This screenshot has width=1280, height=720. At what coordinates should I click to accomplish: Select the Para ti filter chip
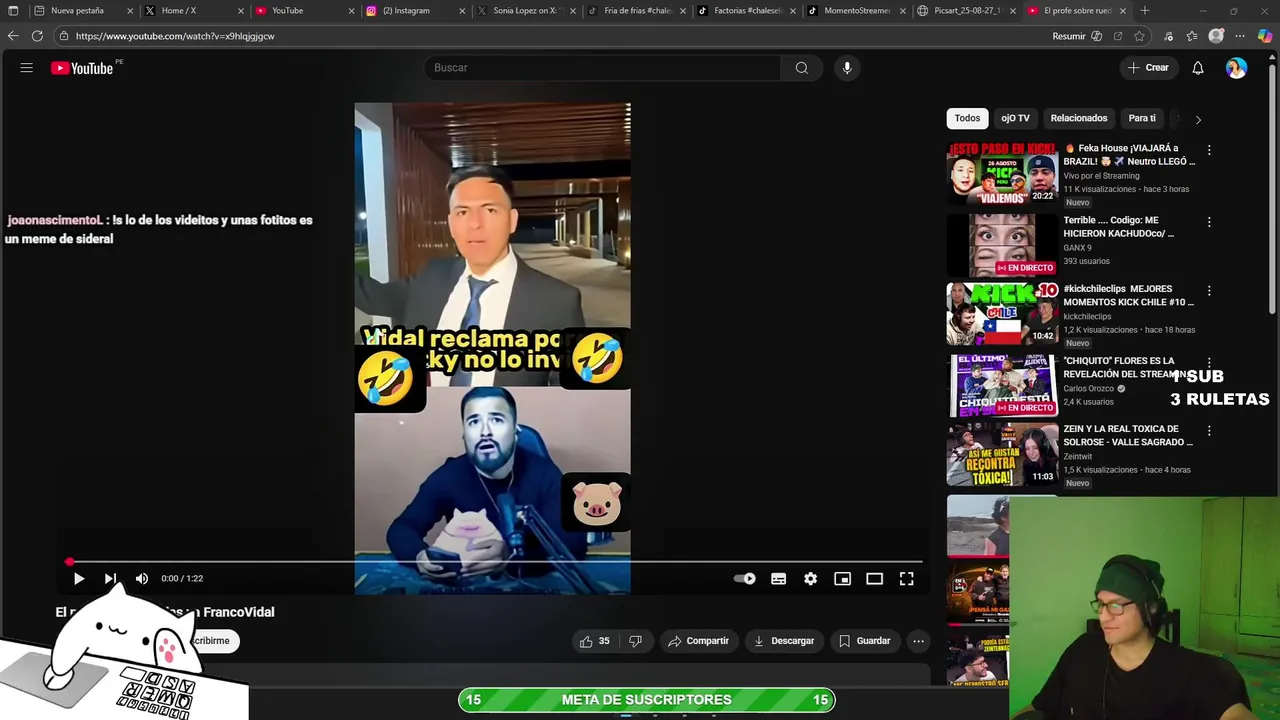(1142, 118)
